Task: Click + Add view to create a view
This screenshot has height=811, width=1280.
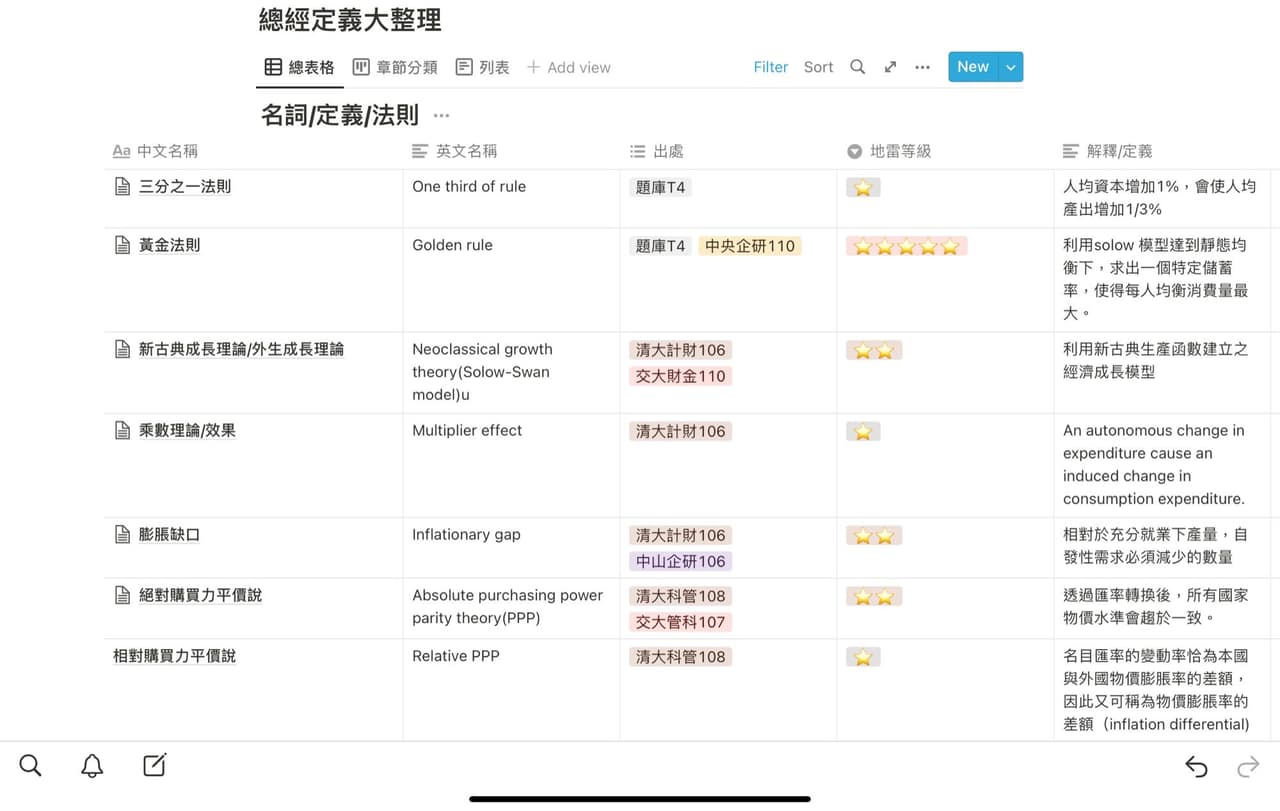Action: click(x=568, y=67)
